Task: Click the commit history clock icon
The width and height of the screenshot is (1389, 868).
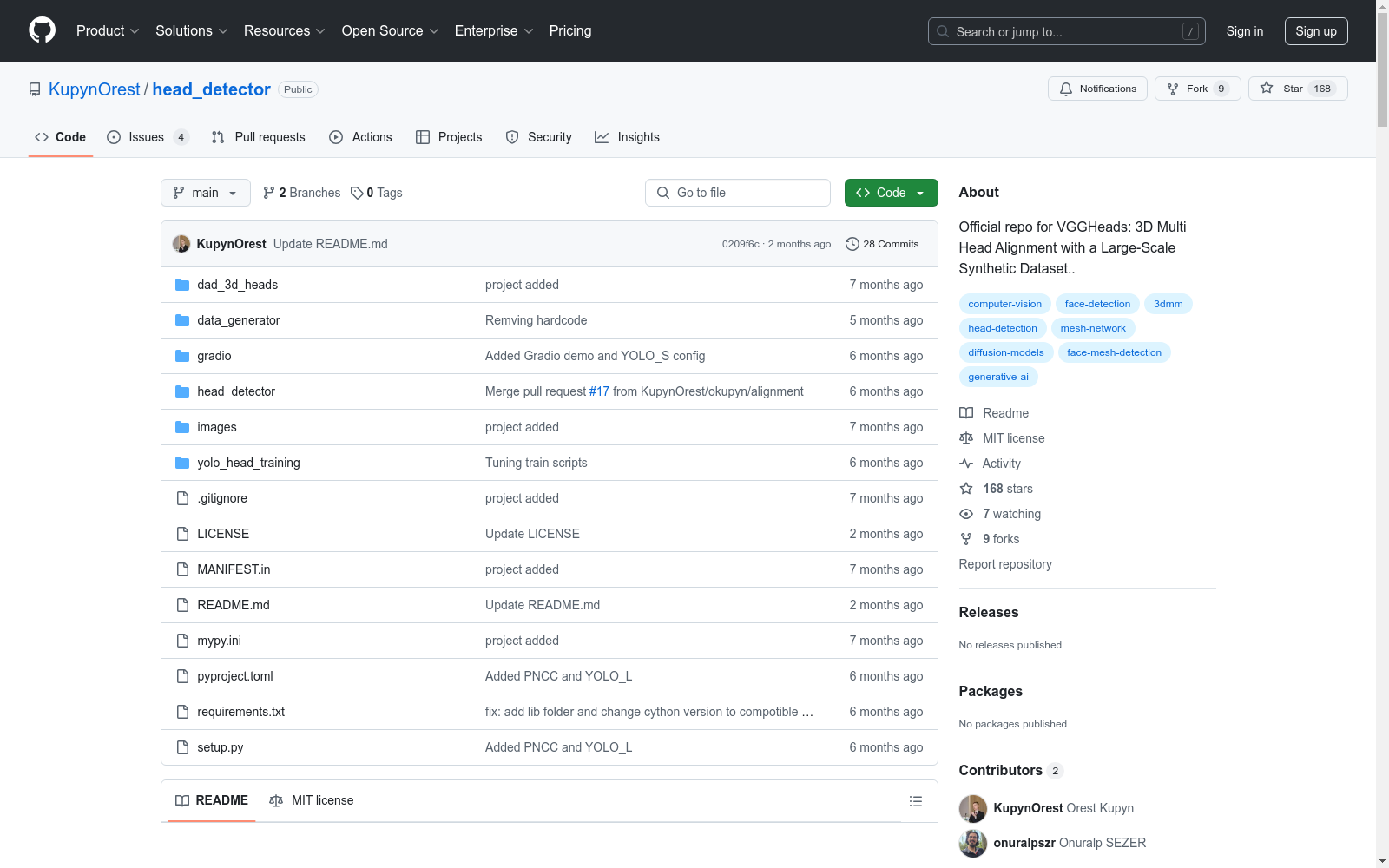Action: [852, 244]
